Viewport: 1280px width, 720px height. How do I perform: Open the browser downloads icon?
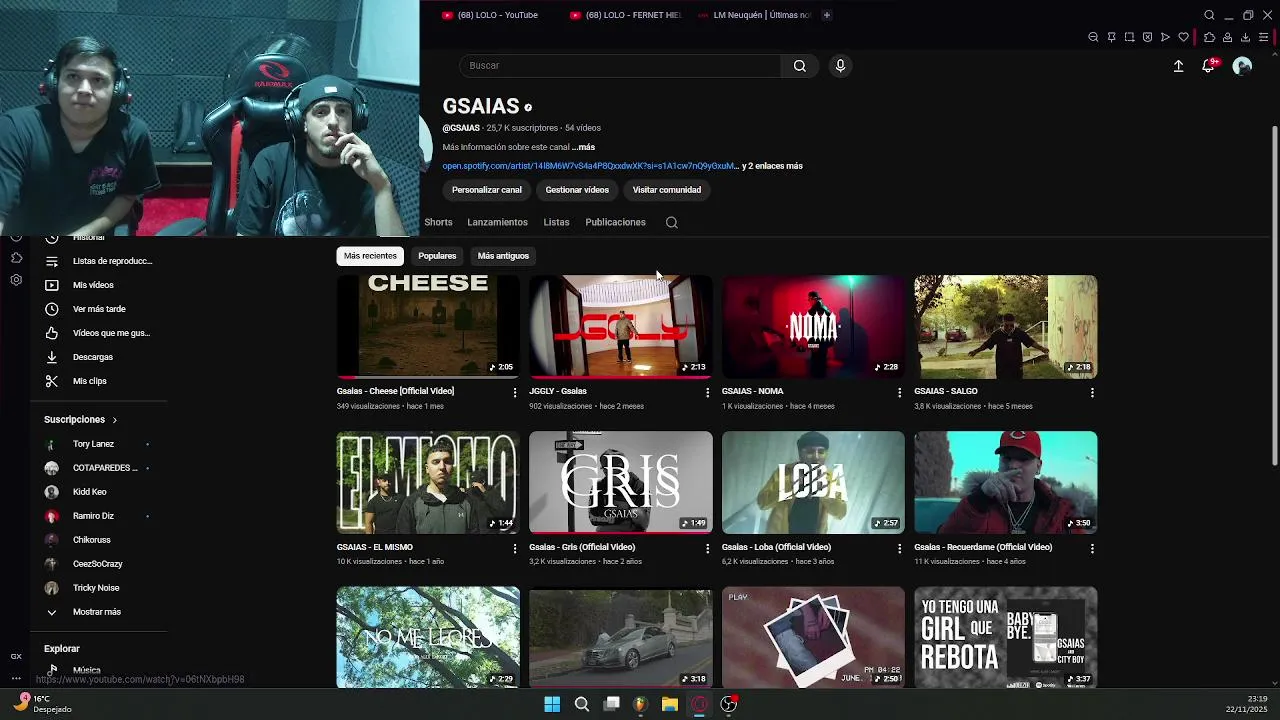(1245, 37)
